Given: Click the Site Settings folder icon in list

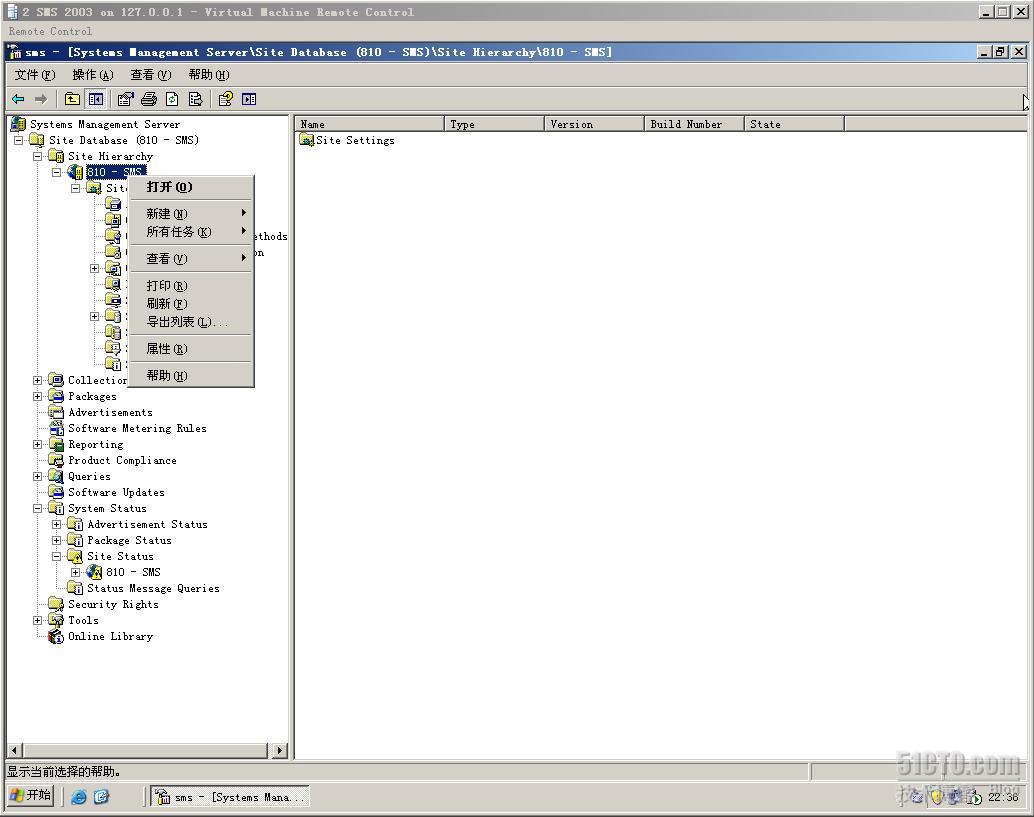Looking at the screenshot, I should 306,140.
